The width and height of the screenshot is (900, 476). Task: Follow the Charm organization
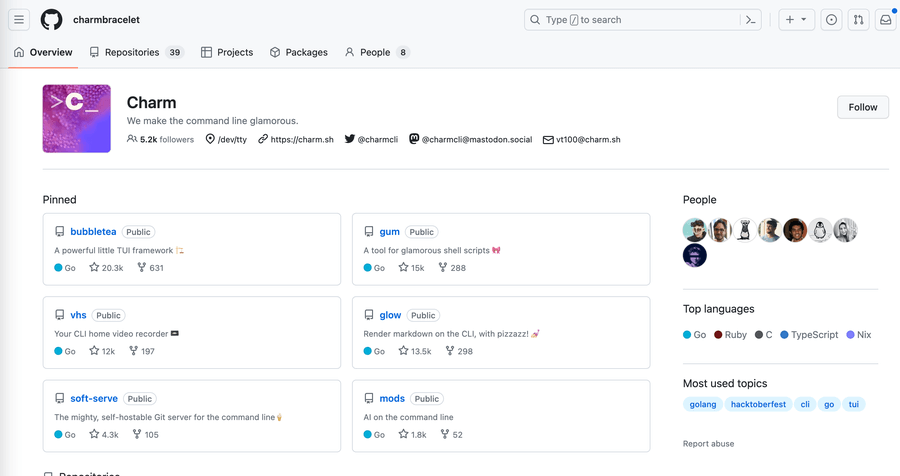[x=863, y=107]
